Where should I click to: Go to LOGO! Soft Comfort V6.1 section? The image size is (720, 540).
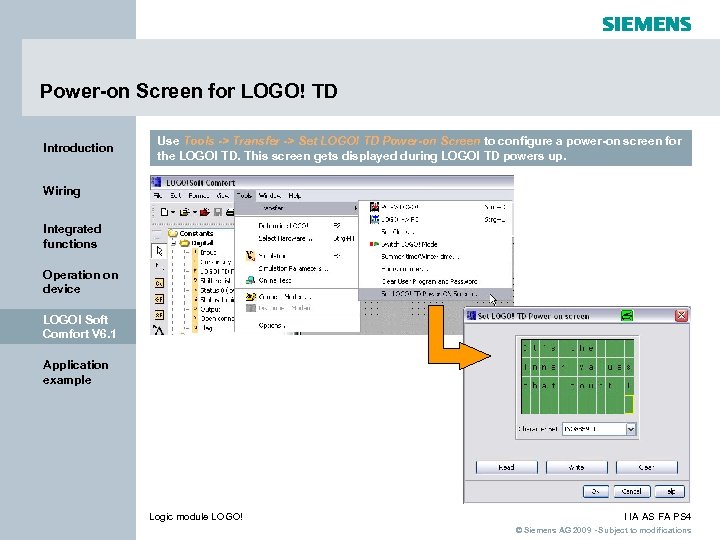pos(68,326)
